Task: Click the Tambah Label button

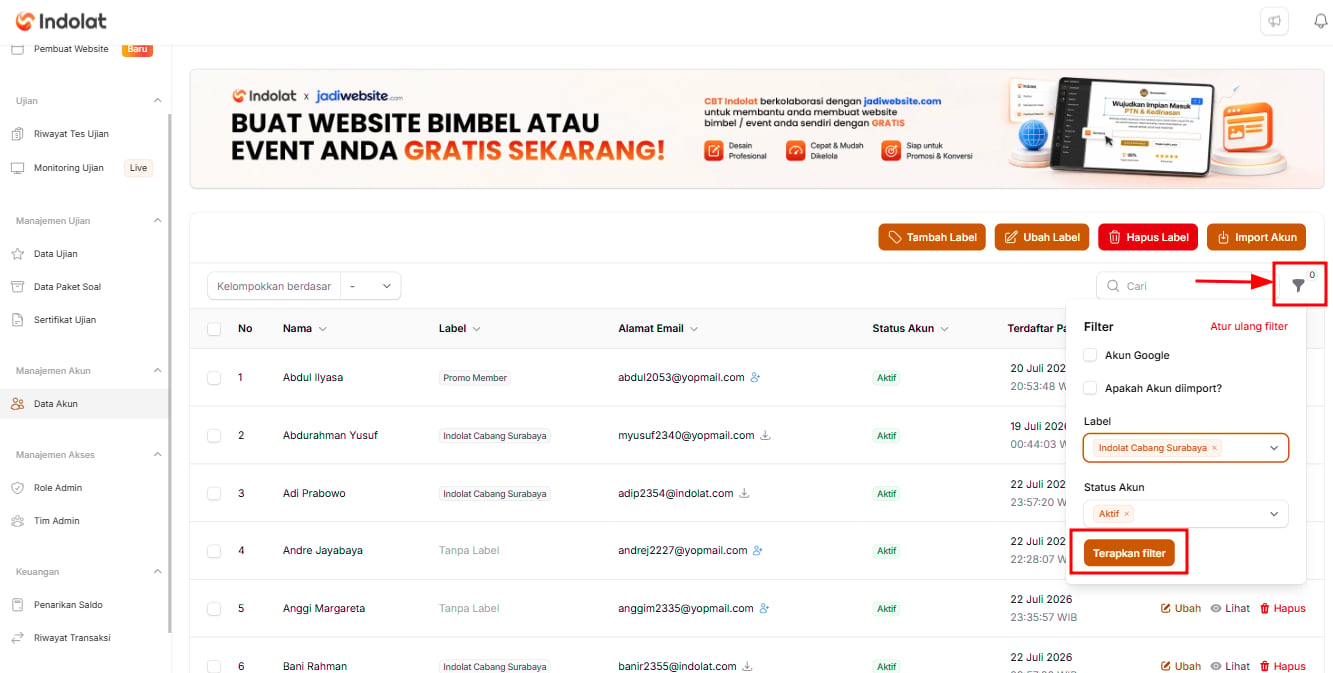Action: coord(932,237)
